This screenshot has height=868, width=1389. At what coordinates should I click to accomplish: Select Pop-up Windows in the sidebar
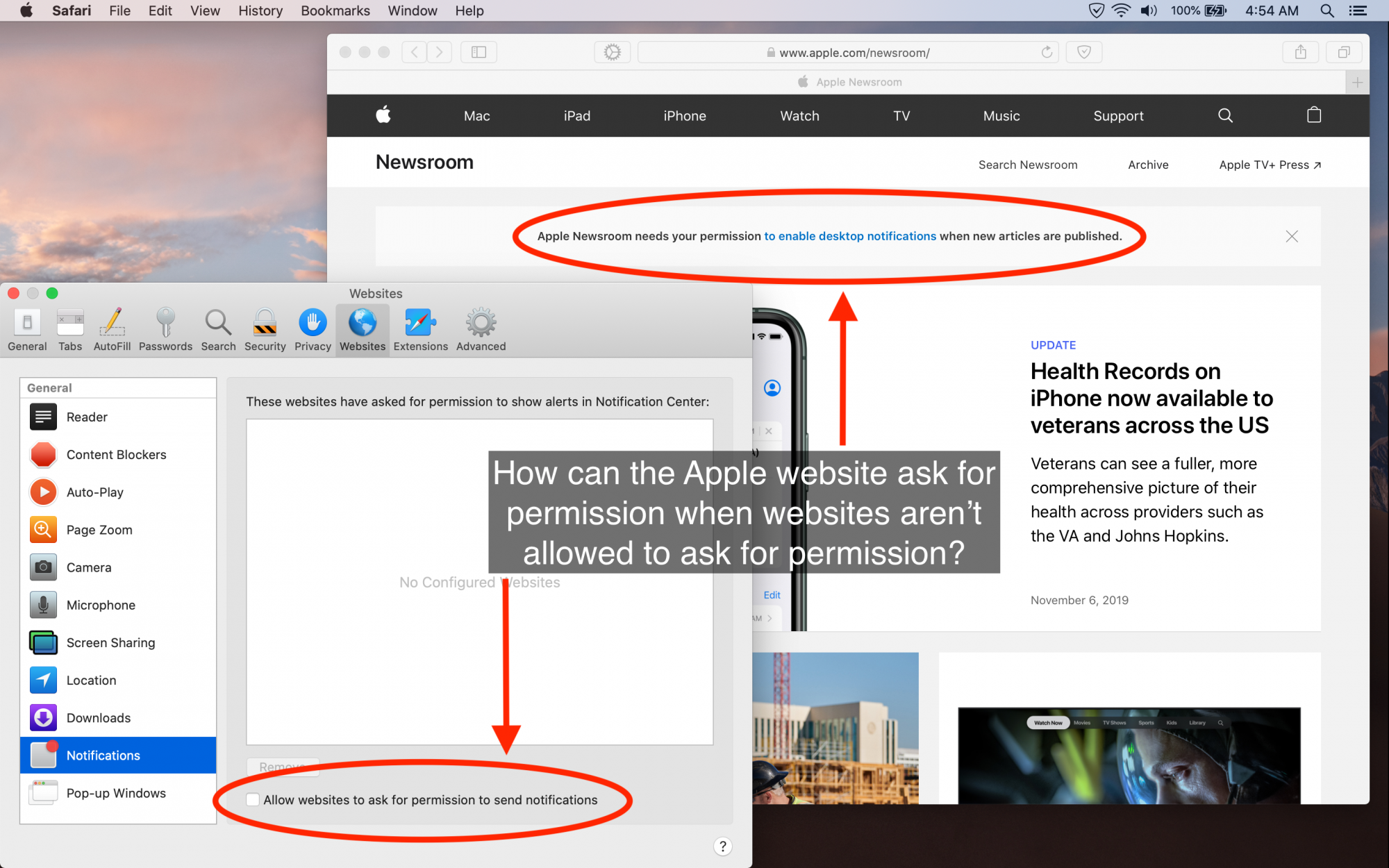point(116,793)
